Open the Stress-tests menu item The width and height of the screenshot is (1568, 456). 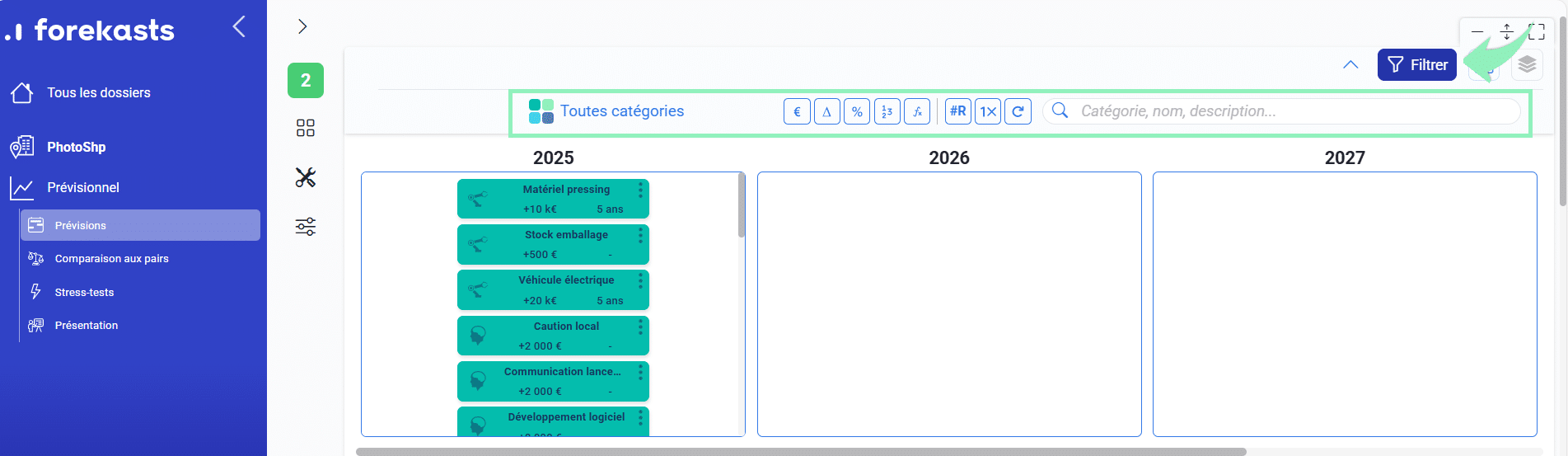(84, 292)
